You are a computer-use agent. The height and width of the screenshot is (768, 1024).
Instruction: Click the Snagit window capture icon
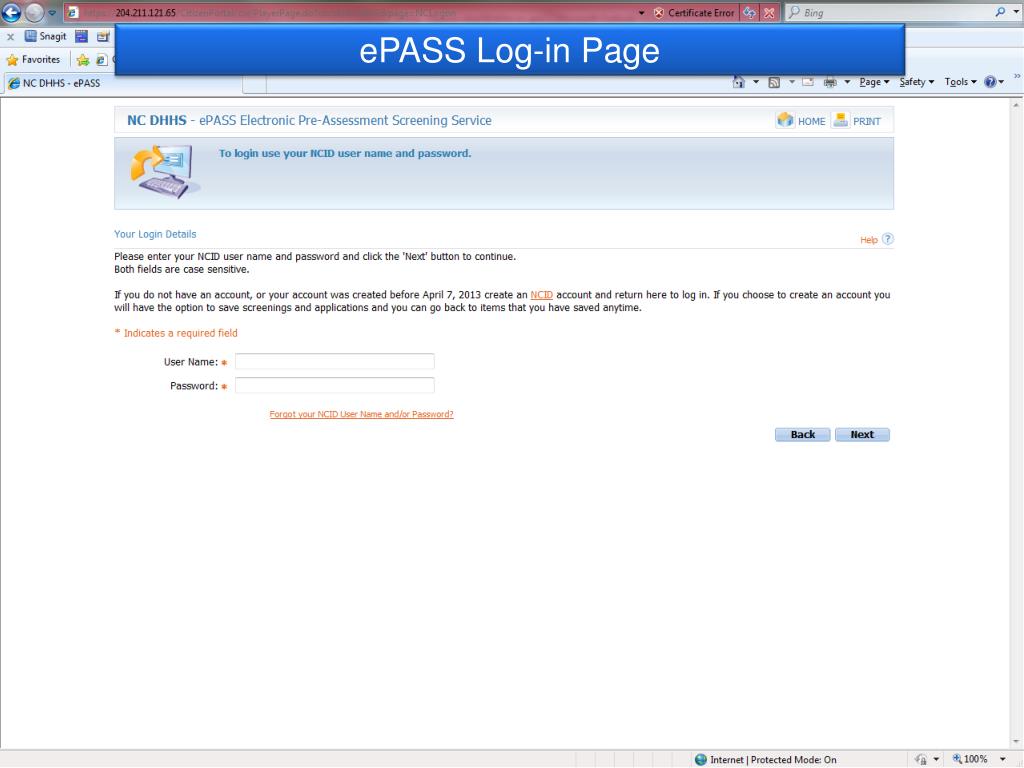pyautogui.click(x=81, y=37)
